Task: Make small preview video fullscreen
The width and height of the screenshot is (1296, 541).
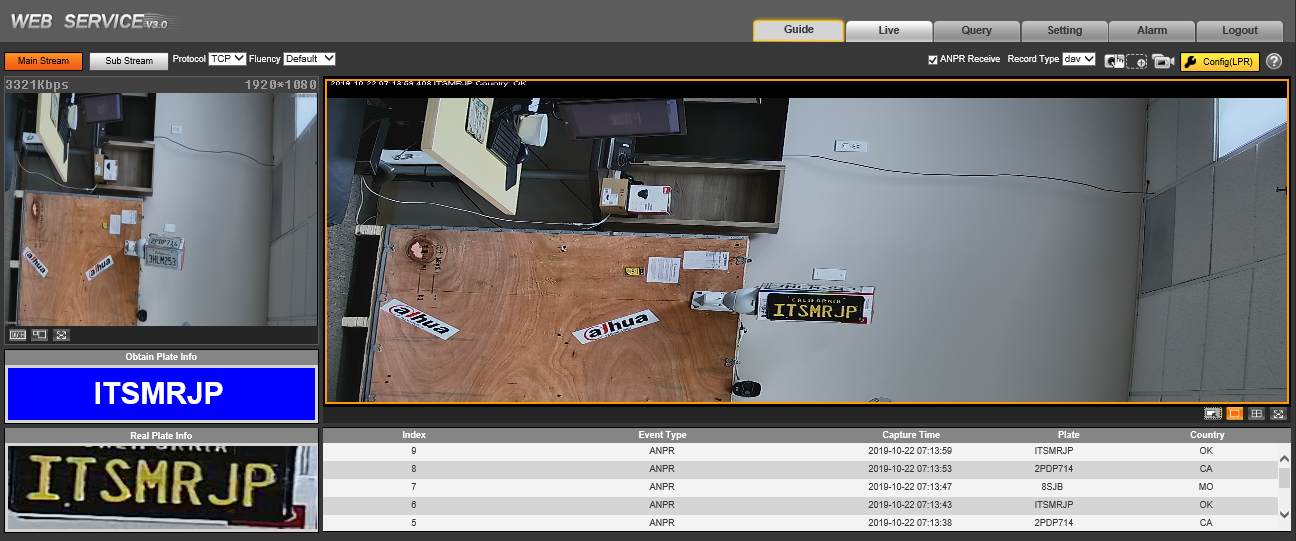Action: coord(62,335)
